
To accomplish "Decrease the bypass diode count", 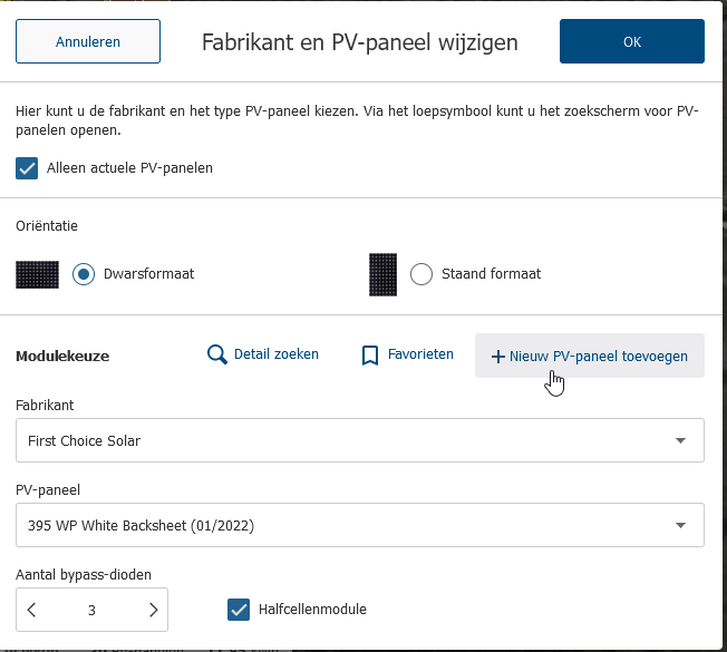I will 32,610.
